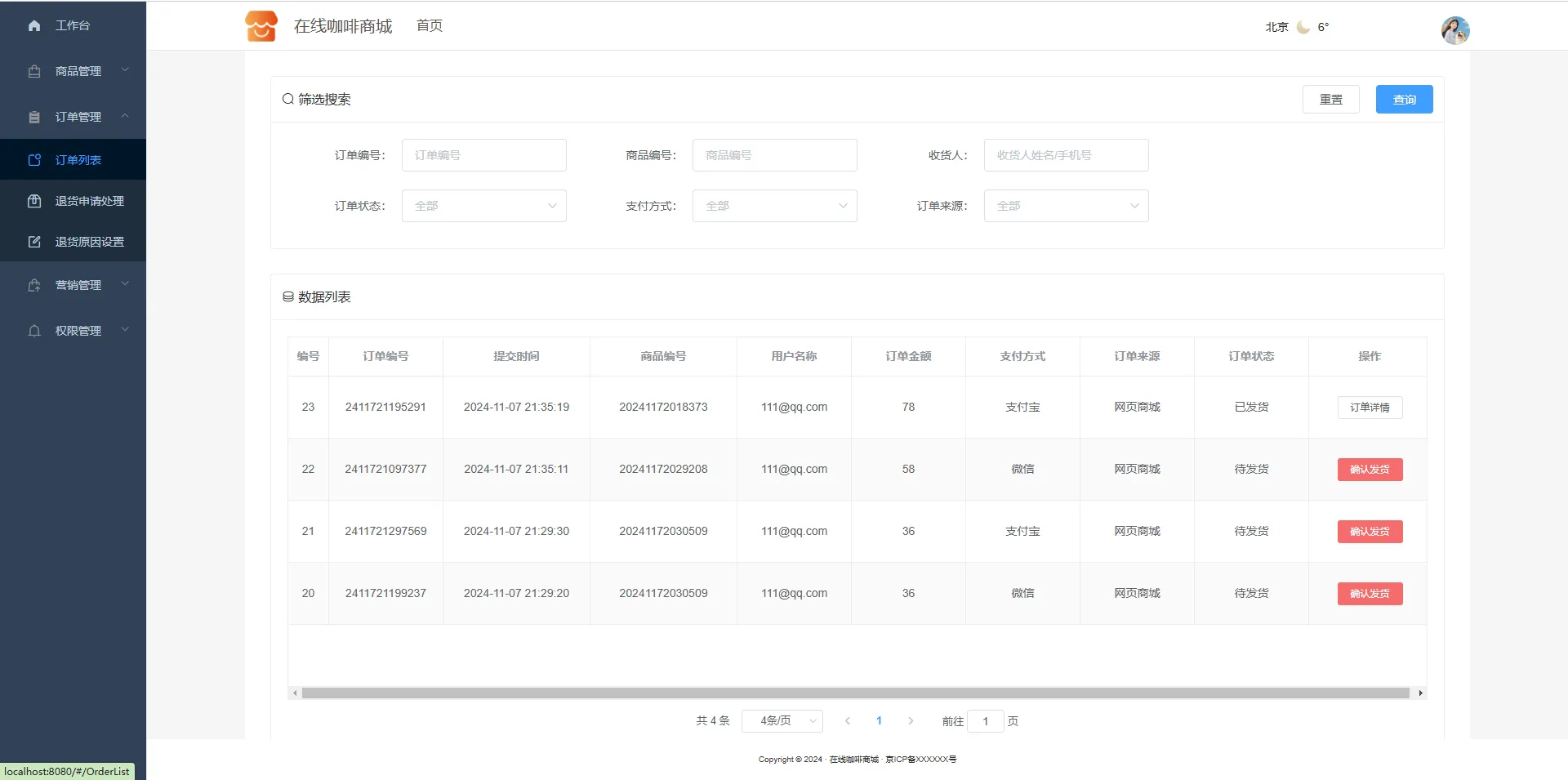
Task: Collapse the 订单管理 sidebar menu
Action: click(78, 117)
